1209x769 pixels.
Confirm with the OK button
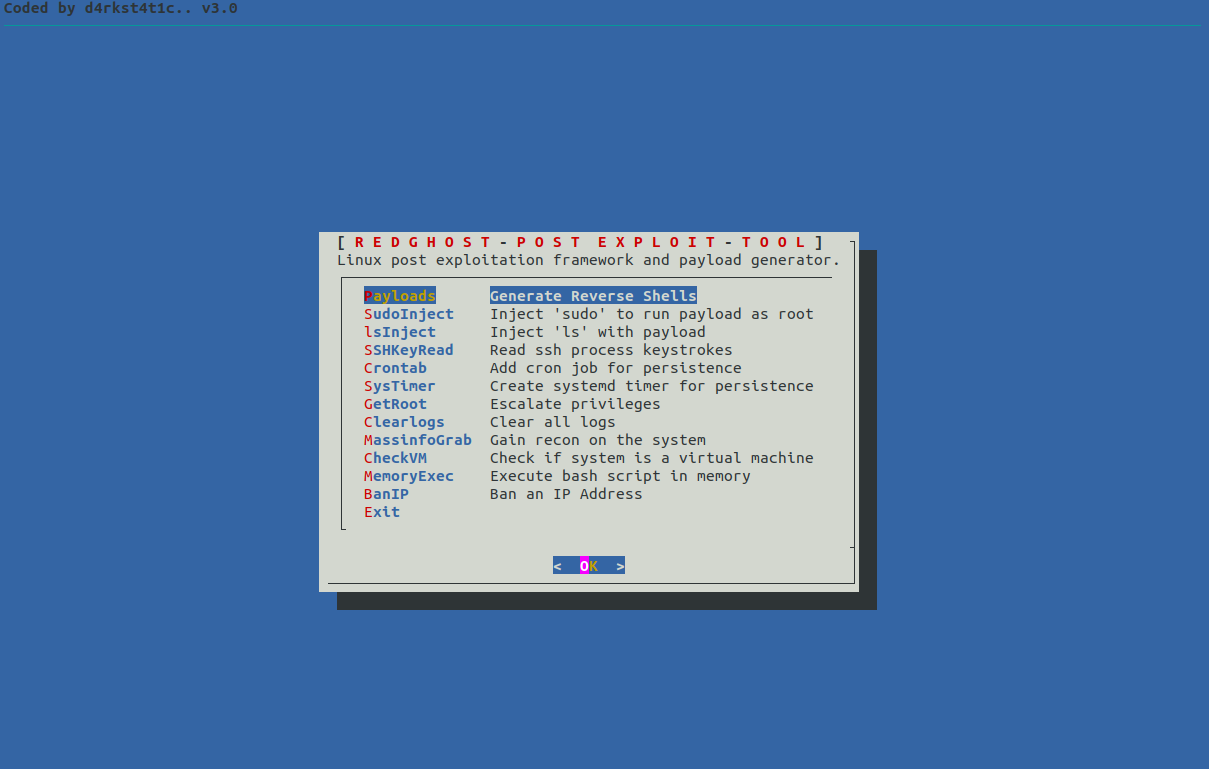(589, 566)
